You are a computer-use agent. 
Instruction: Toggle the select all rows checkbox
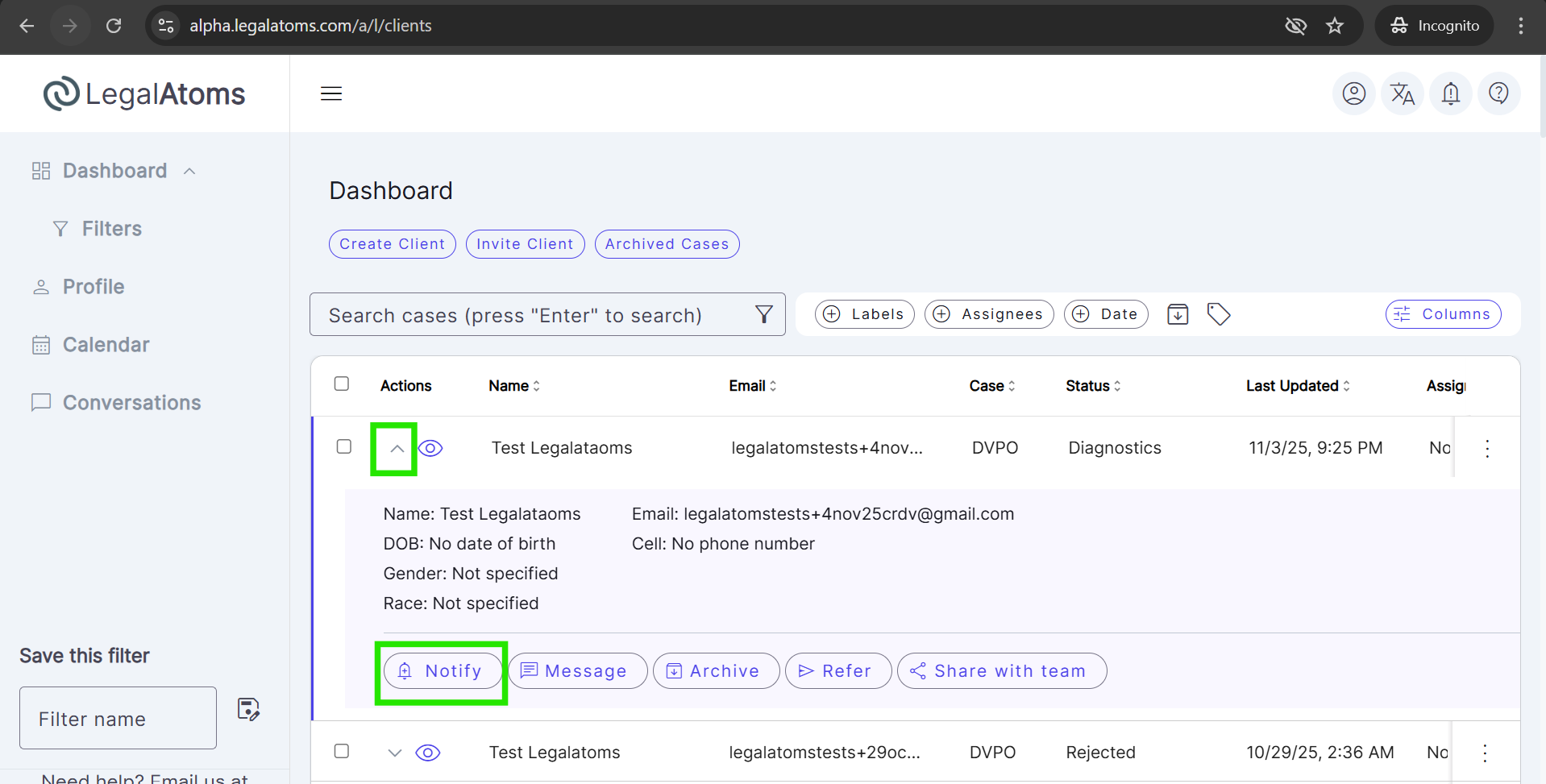pyautogui.click(x=342, y=384)
